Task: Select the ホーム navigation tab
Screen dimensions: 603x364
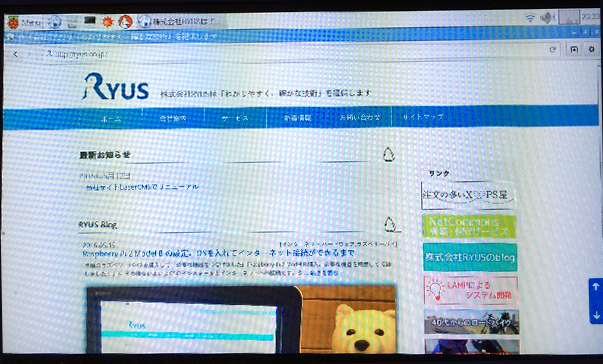Action: pyautogui.click(x=111, y=118)
